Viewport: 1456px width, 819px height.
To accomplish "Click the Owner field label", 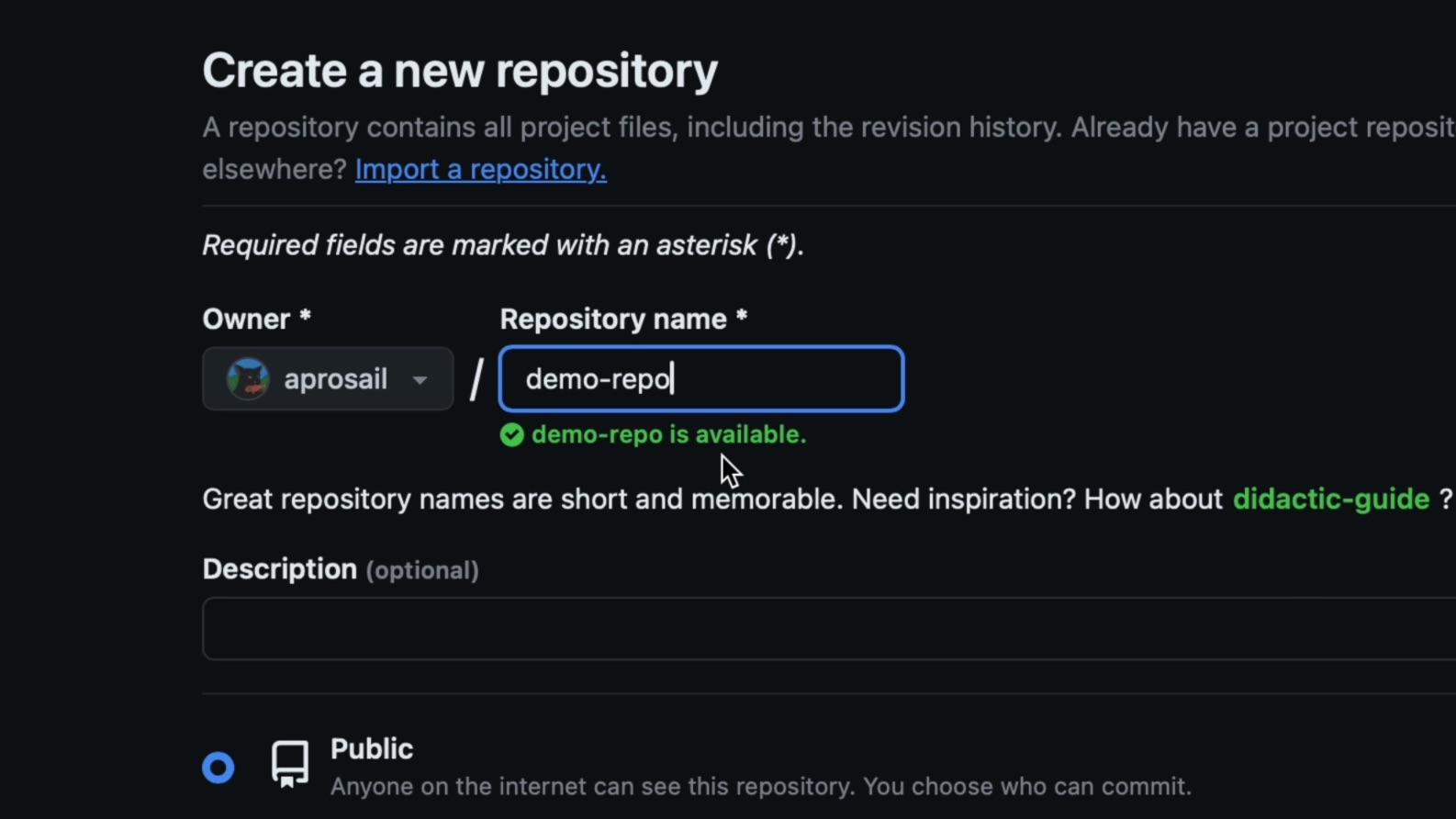I will [x=247, y=320].
